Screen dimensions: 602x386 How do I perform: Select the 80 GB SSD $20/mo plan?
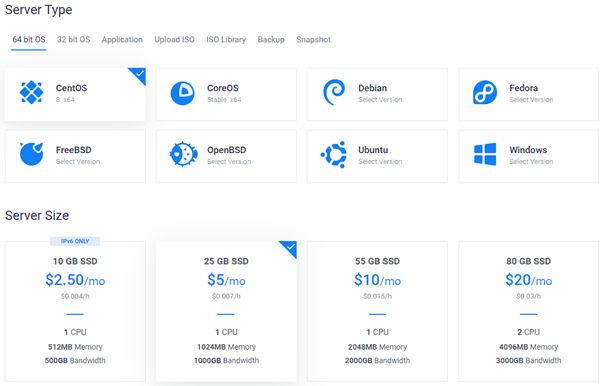529,311
